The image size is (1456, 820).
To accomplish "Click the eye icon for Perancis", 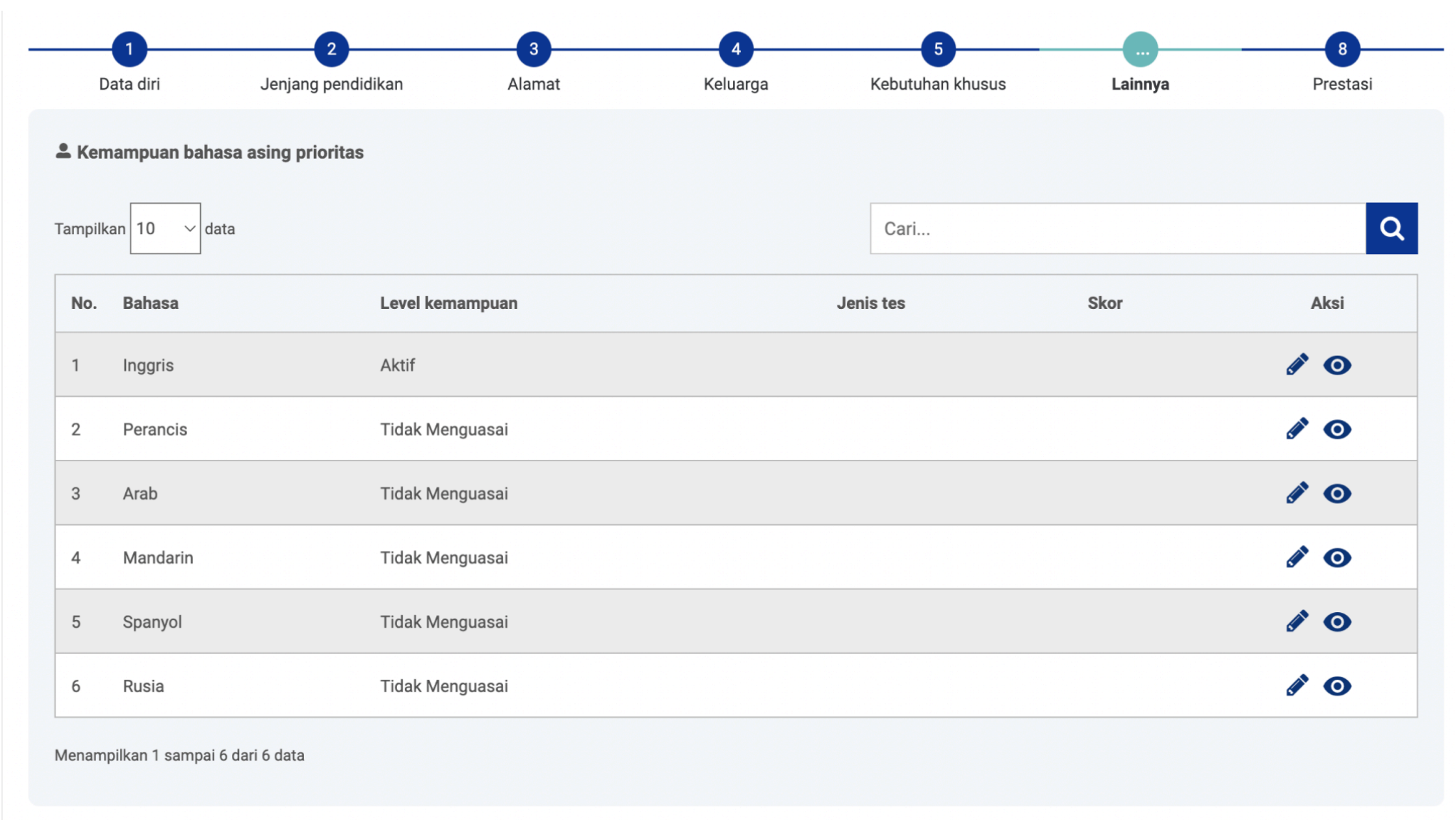I will coord(1336,429).
